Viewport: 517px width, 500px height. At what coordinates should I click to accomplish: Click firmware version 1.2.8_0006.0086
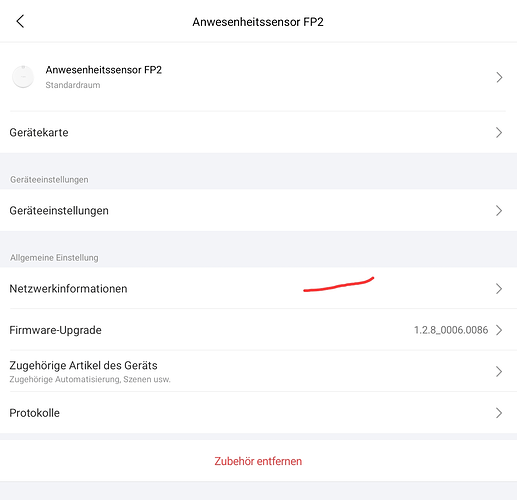click(451, 330)
